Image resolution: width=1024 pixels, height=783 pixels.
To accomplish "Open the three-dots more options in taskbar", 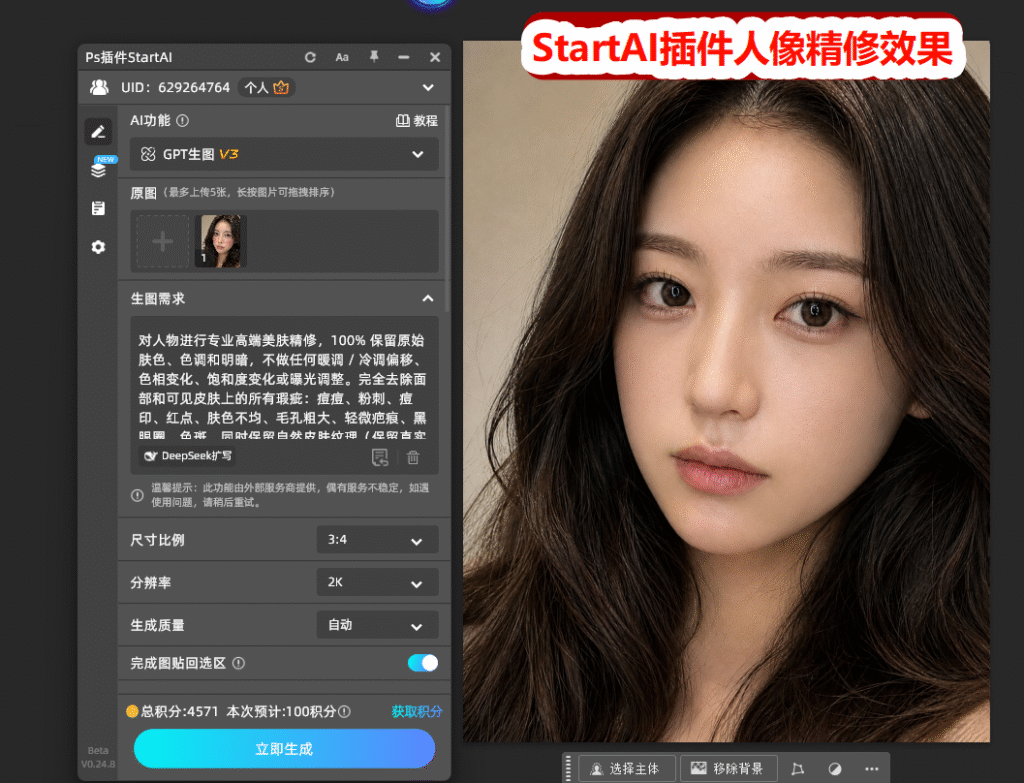I will [x=872, y=769].
